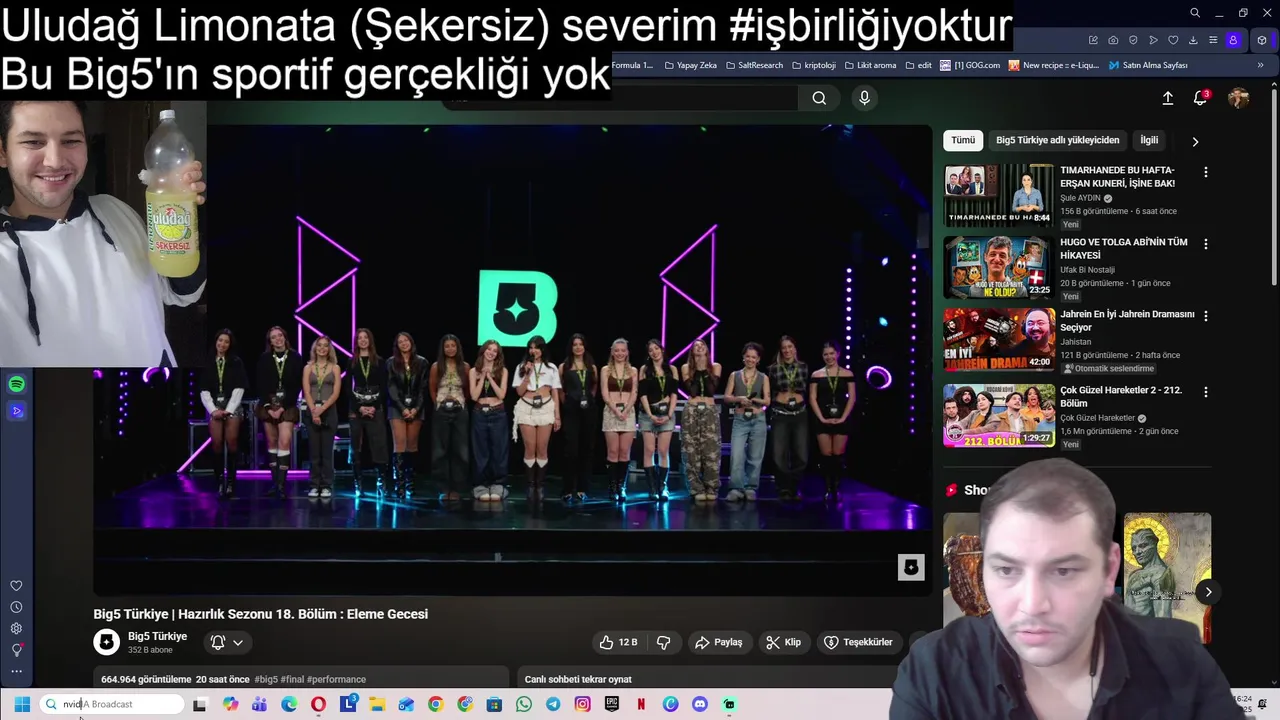The height and width of the screenshot is (720, 1280).
Task: Open Discord from the taskbar
Action: click(700, 704)
